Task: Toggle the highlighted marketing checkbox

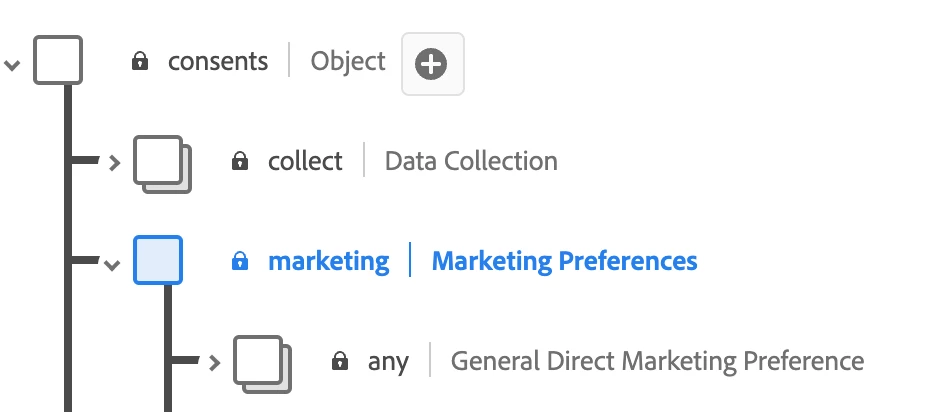Action: [158, 260]
